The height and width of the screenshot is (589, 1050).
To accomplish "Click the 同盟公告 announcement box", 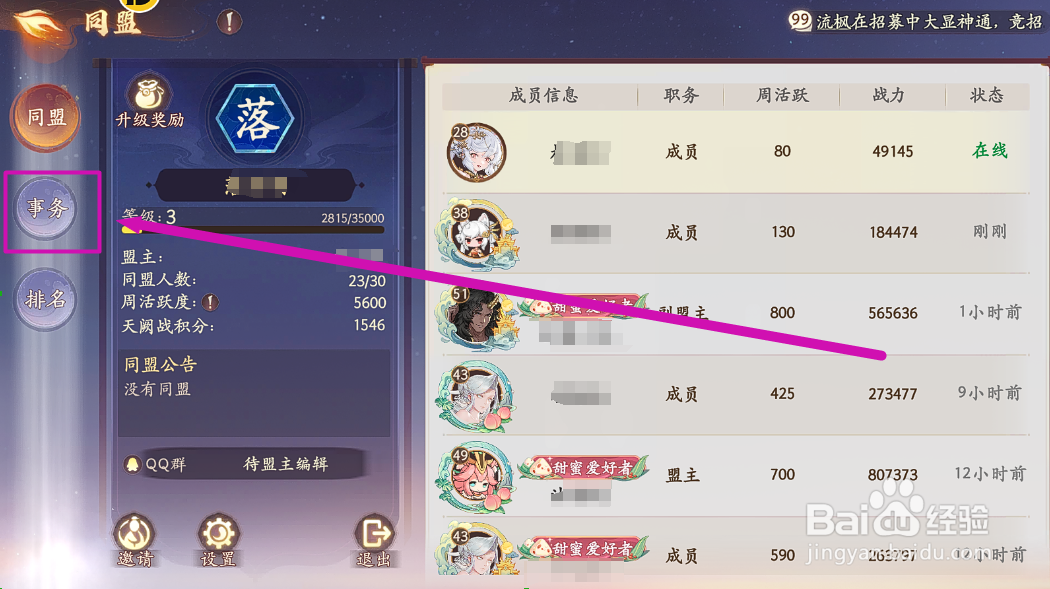I will click(x=254, y=393).
